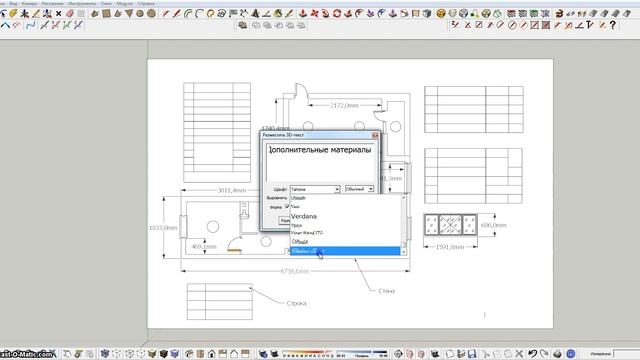
Task: Click the Измерения measurements field
Action: (627, 354)
